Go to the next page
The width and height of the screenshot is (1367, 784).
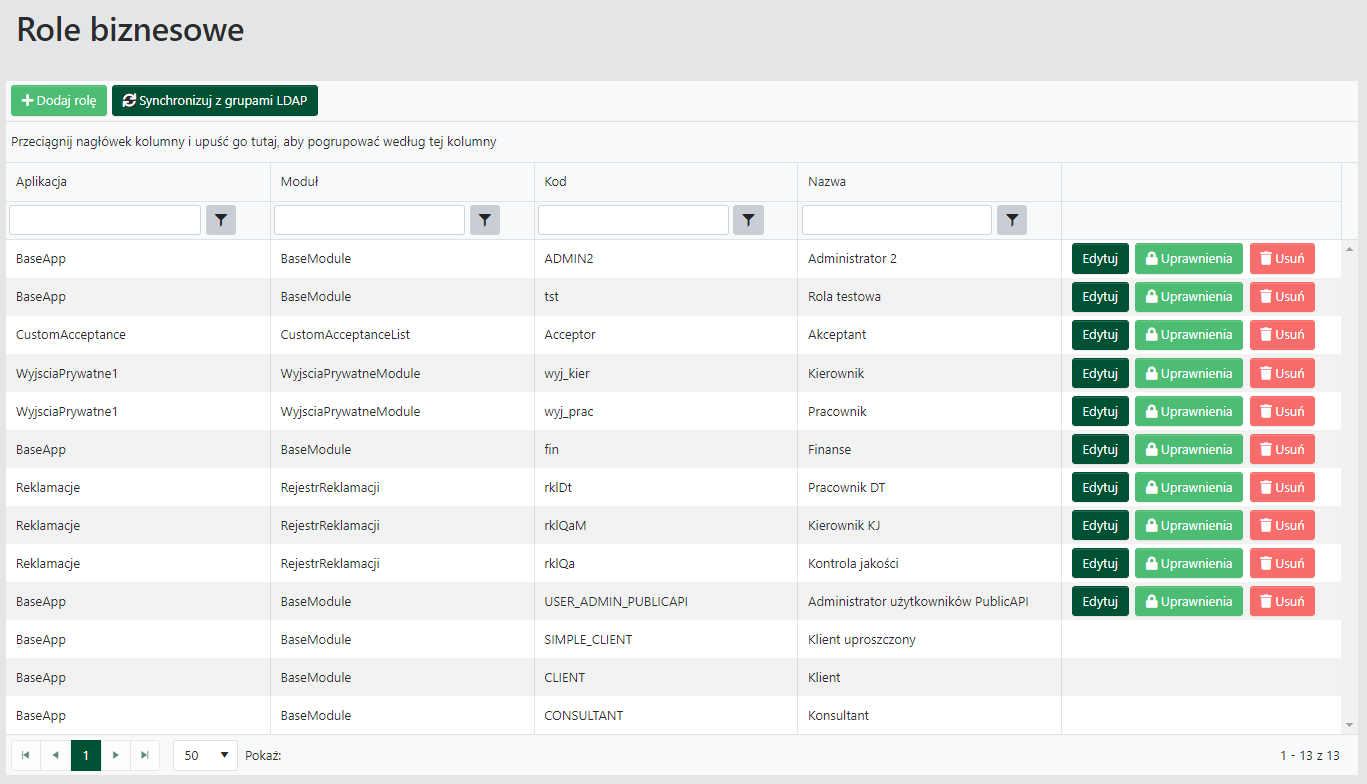[x=116, y=755]
